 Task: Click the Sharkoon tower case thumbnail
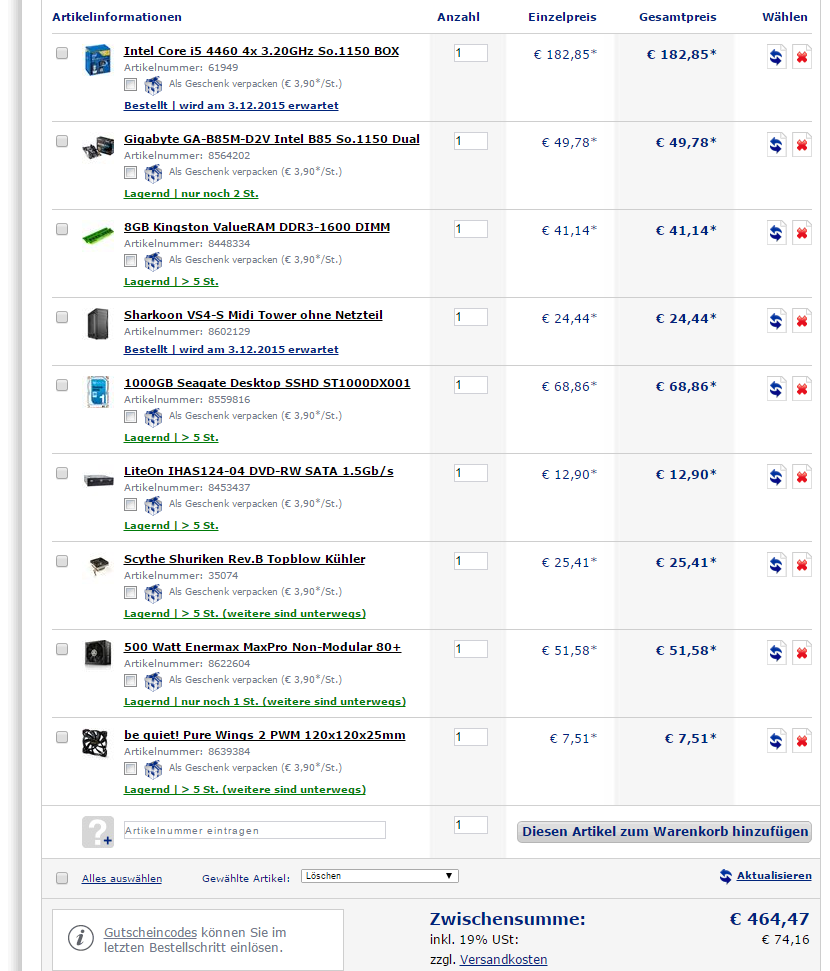click(x=98, y=323)
